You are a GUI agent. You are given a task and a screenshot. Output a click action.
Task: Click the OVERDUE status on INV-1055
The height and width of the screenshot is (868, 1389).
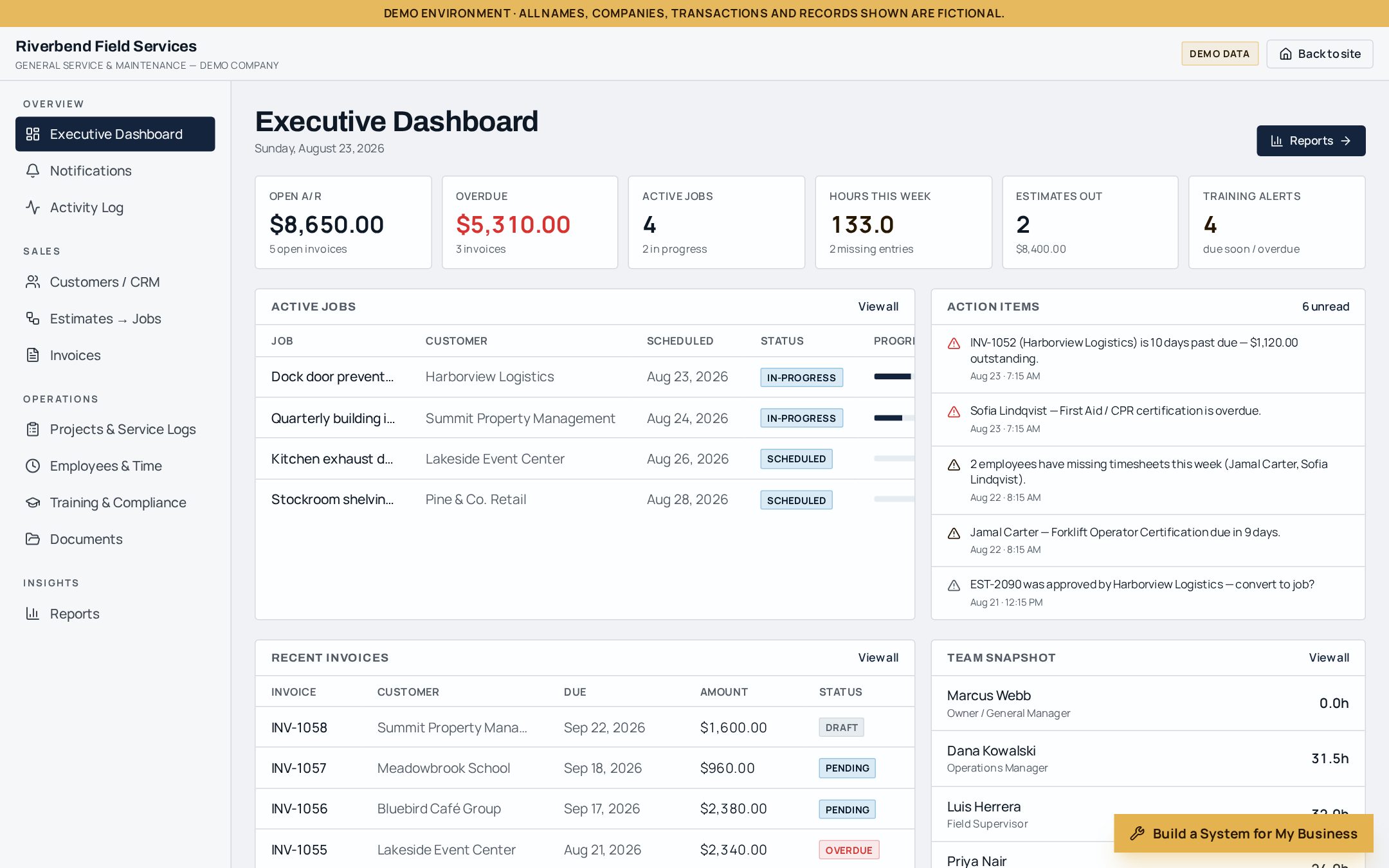click(849, 850)
